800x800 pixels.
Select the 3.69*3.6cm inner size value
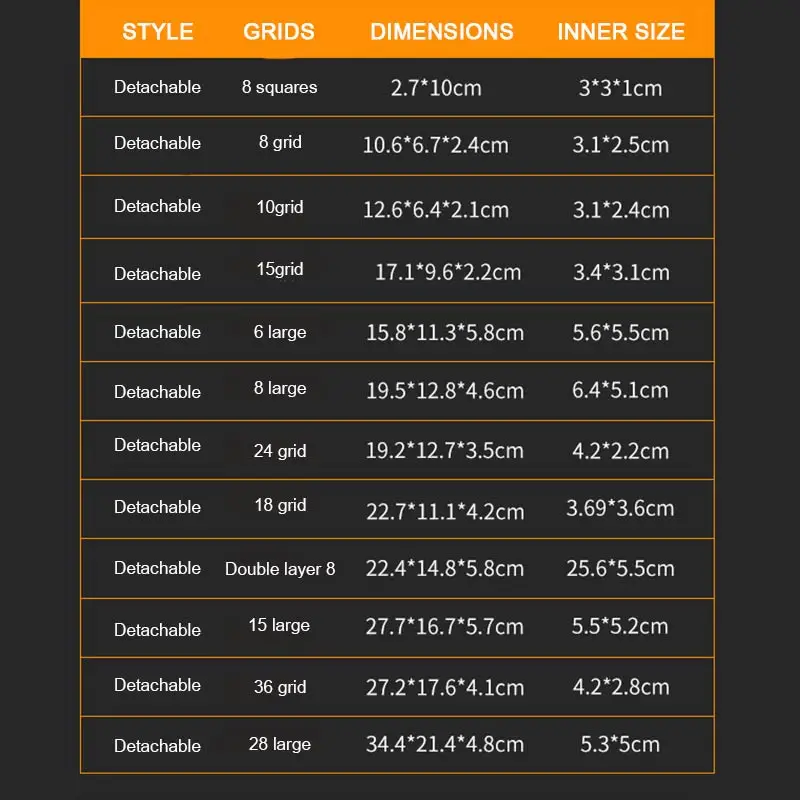(x=620, y=508)
